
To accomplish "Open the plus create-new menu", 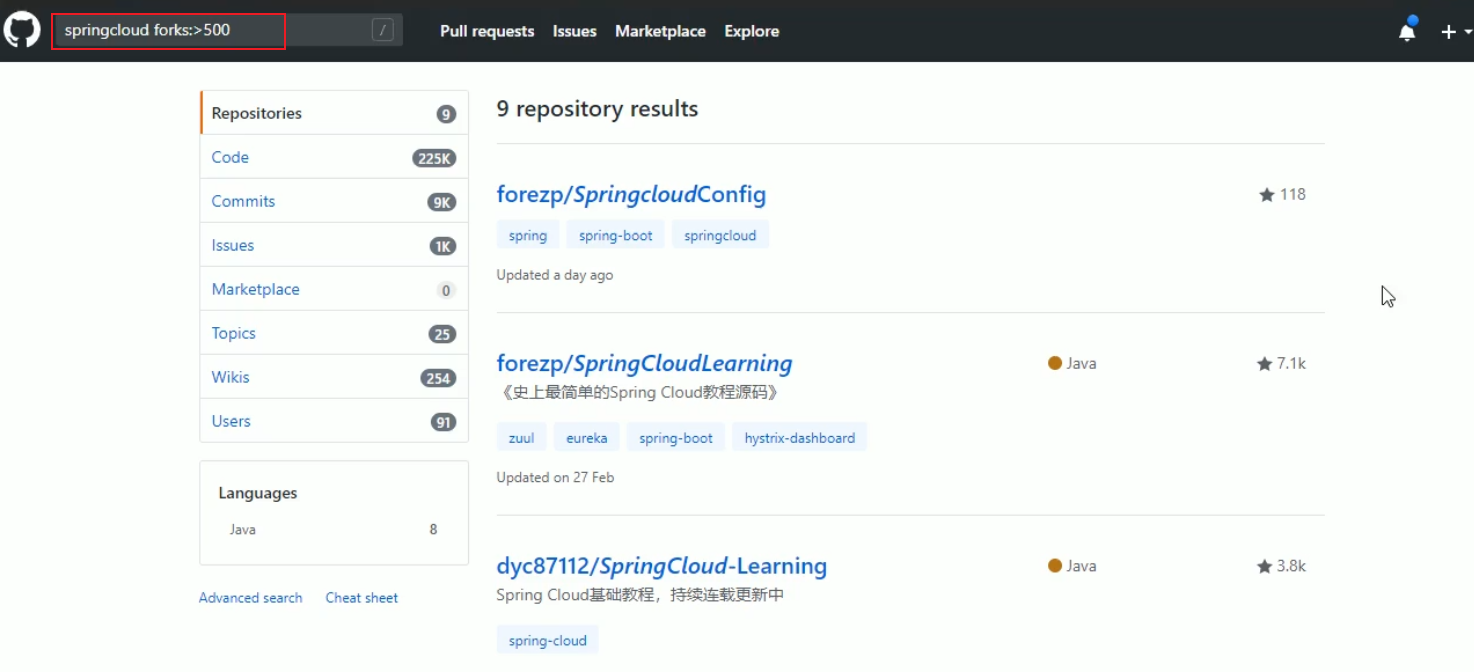I will (1455, 31).
